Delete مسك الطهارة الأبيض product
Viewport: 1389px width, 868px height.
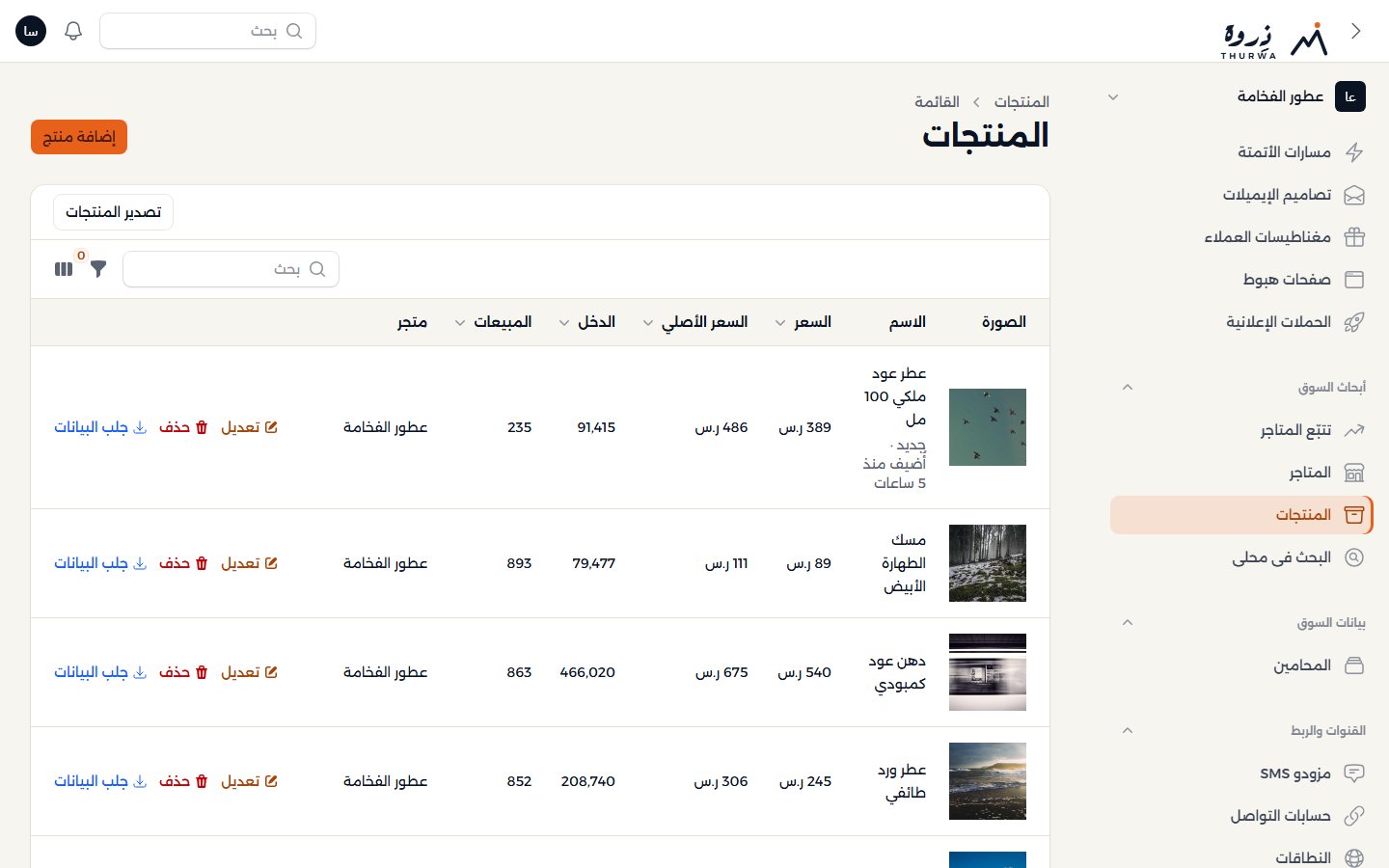182,563
